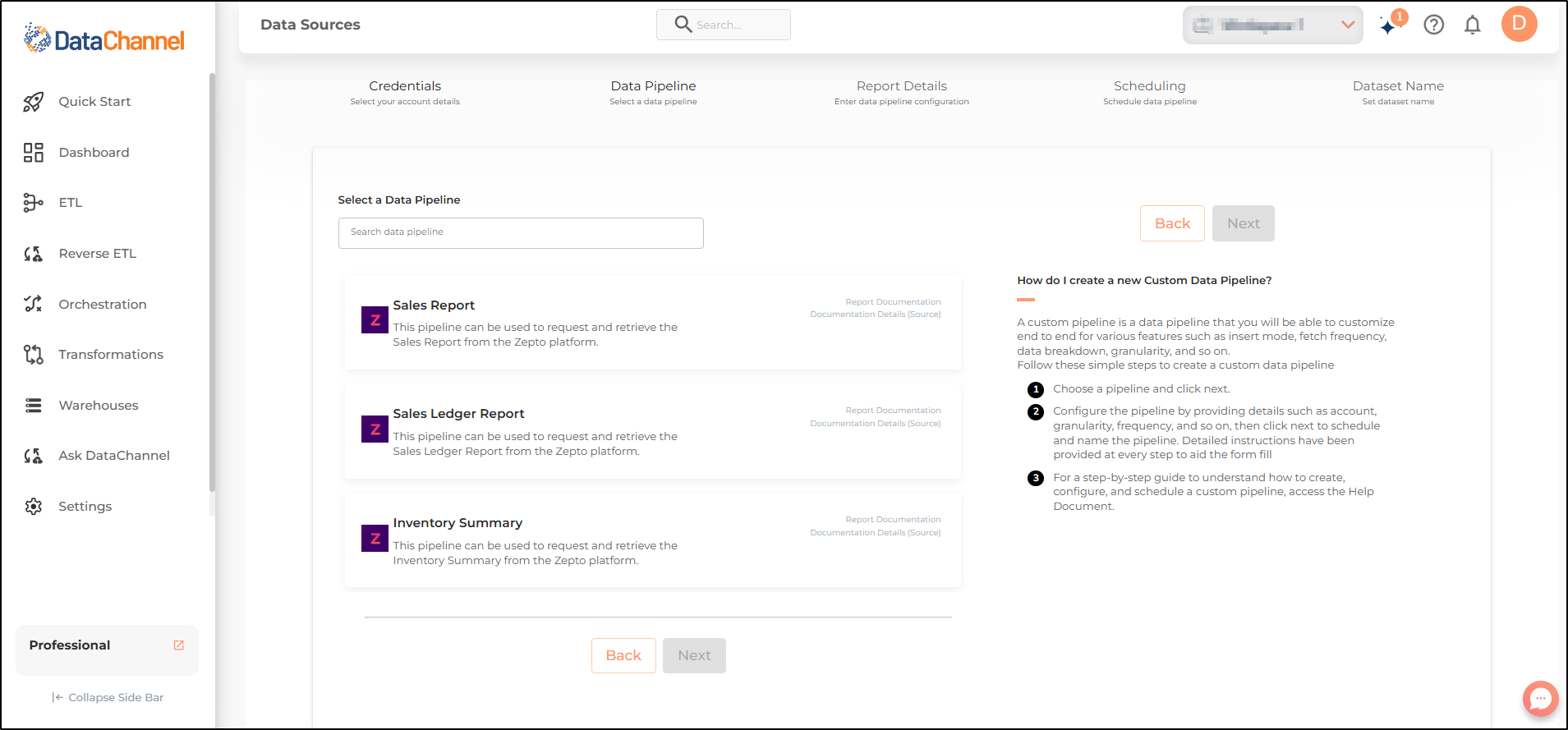The width and height of the screenshot is (1568, 730).
Task: Click the Reverse ETL icon
Action: coord(33,254)
